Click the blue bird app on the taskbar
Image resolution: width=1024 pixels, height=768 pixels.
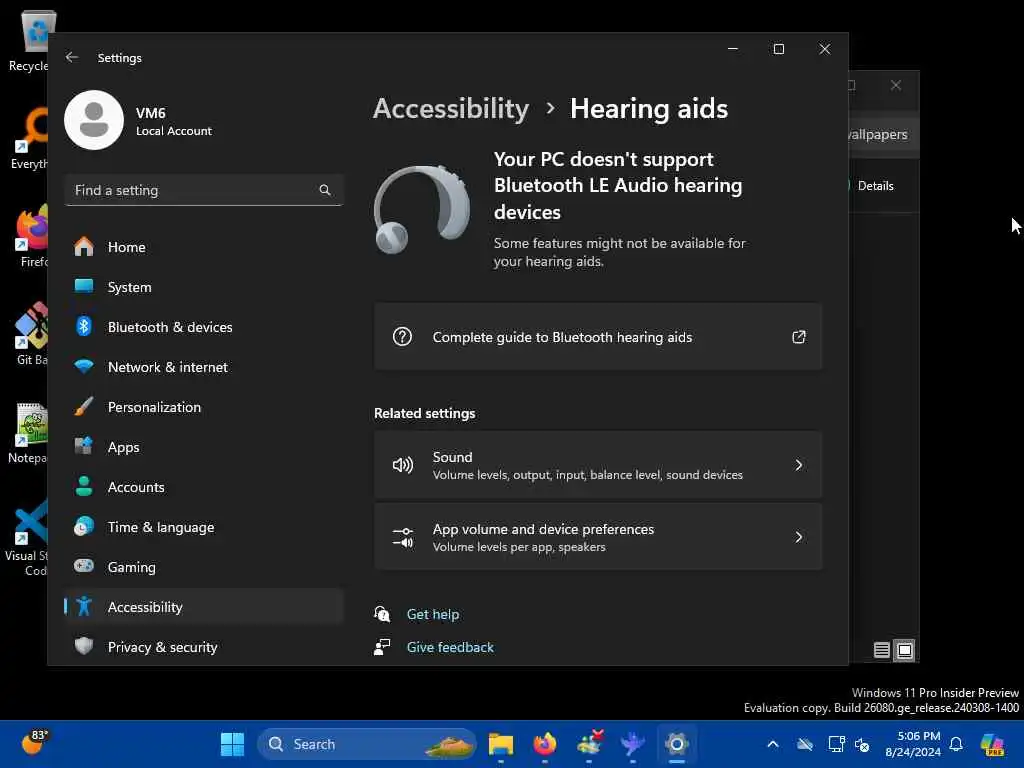[x=633, y=744]
